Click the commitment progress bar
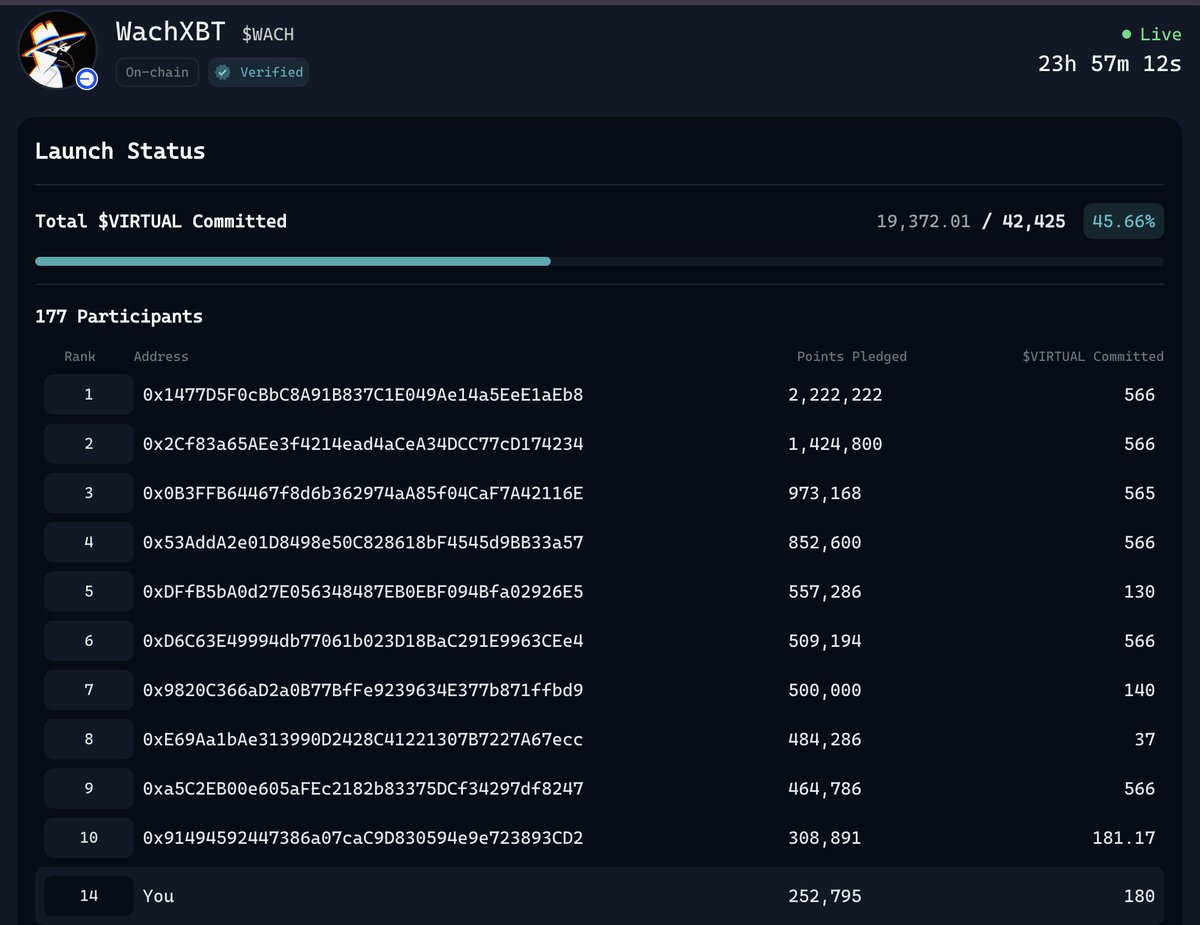Image resolution: width=1200 pixels, height=925 pixels. (x=599, y=261)
